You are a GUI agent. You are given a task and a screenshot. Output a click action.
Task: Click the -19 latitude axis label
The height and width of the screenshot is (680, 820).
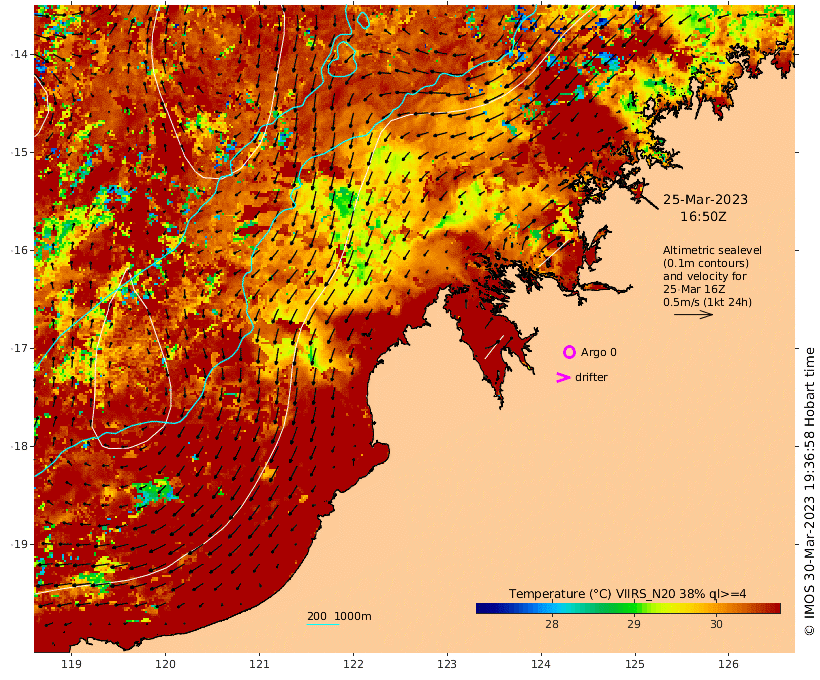tap(19, 544)
